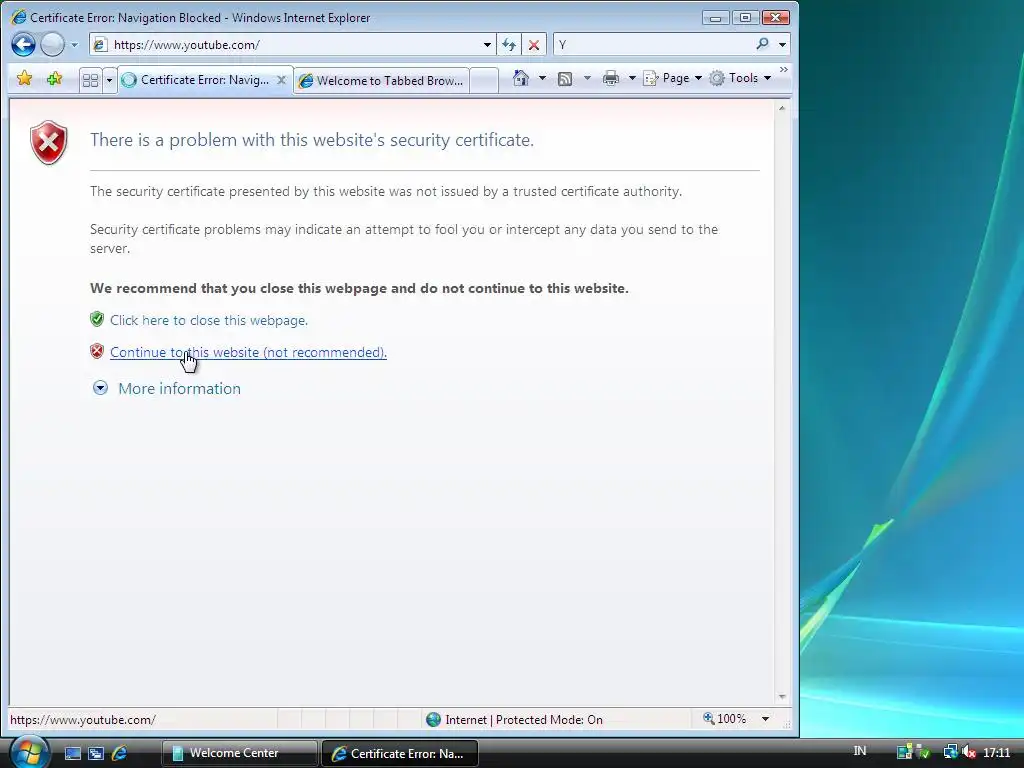
Task: Click the security tray icon with green check
Action: (x=923, y=752)
